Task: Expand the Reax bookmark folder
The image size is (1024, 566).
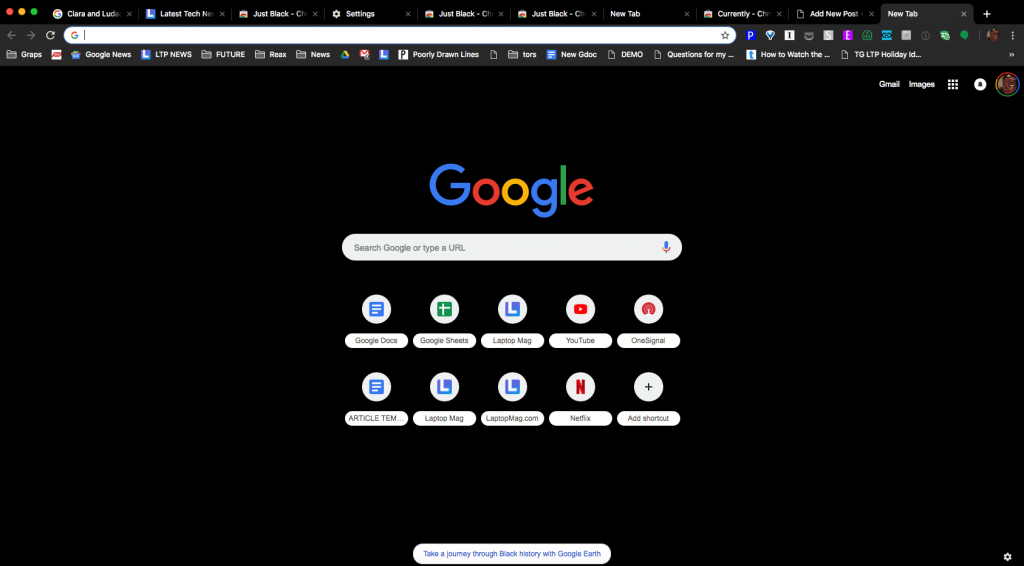Action: [270, 55]
